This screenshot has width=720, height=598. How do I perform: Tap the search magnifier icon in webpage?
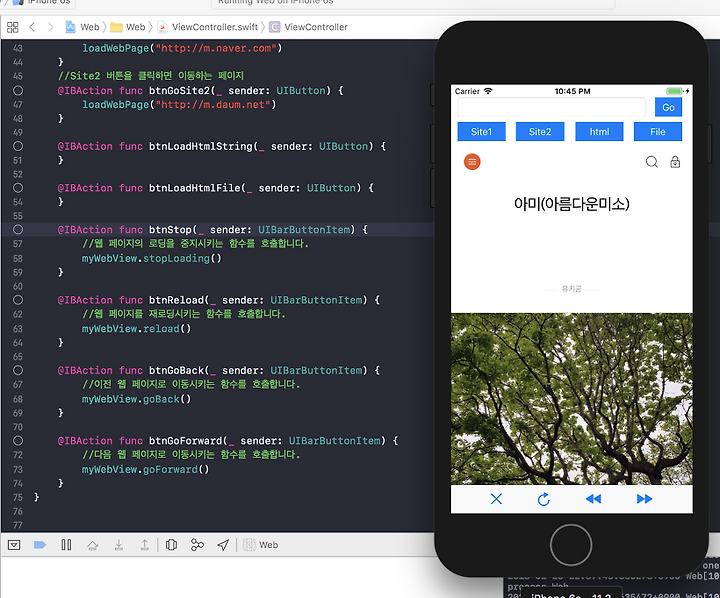[652, 162]
